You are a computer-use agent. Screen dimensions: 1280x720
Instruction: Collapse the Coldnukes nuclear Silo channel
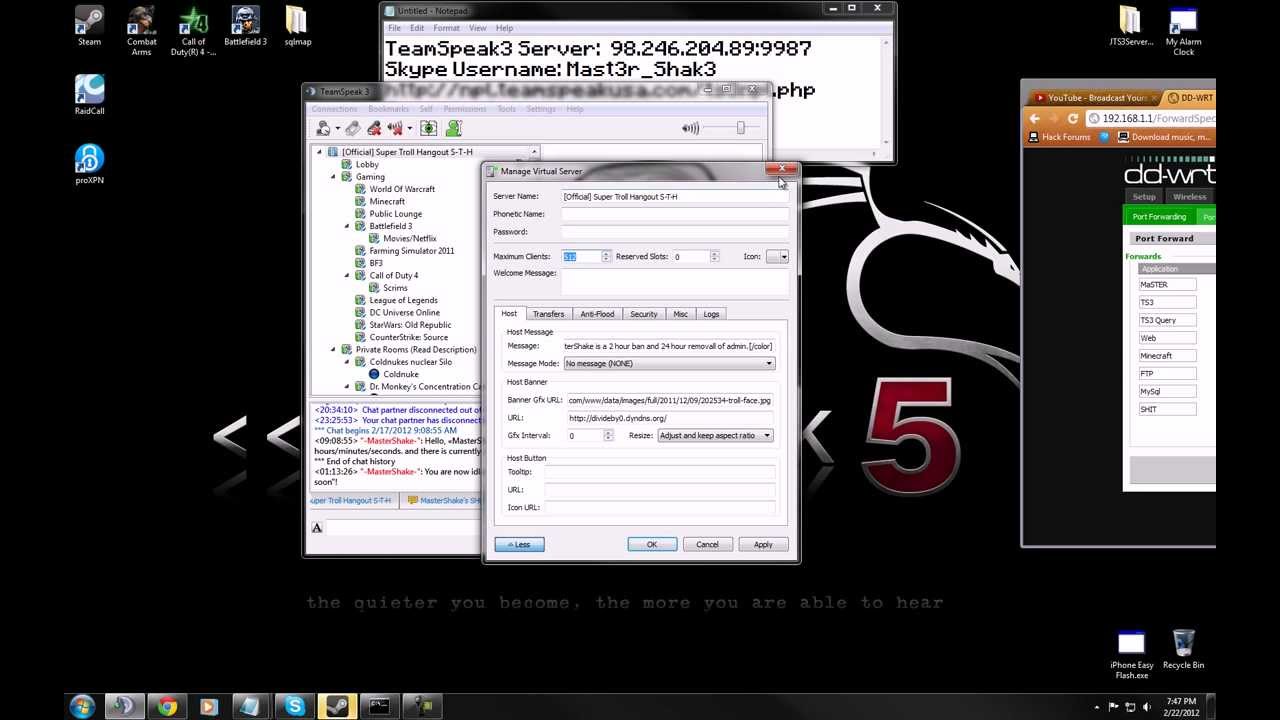pos(348,362)
